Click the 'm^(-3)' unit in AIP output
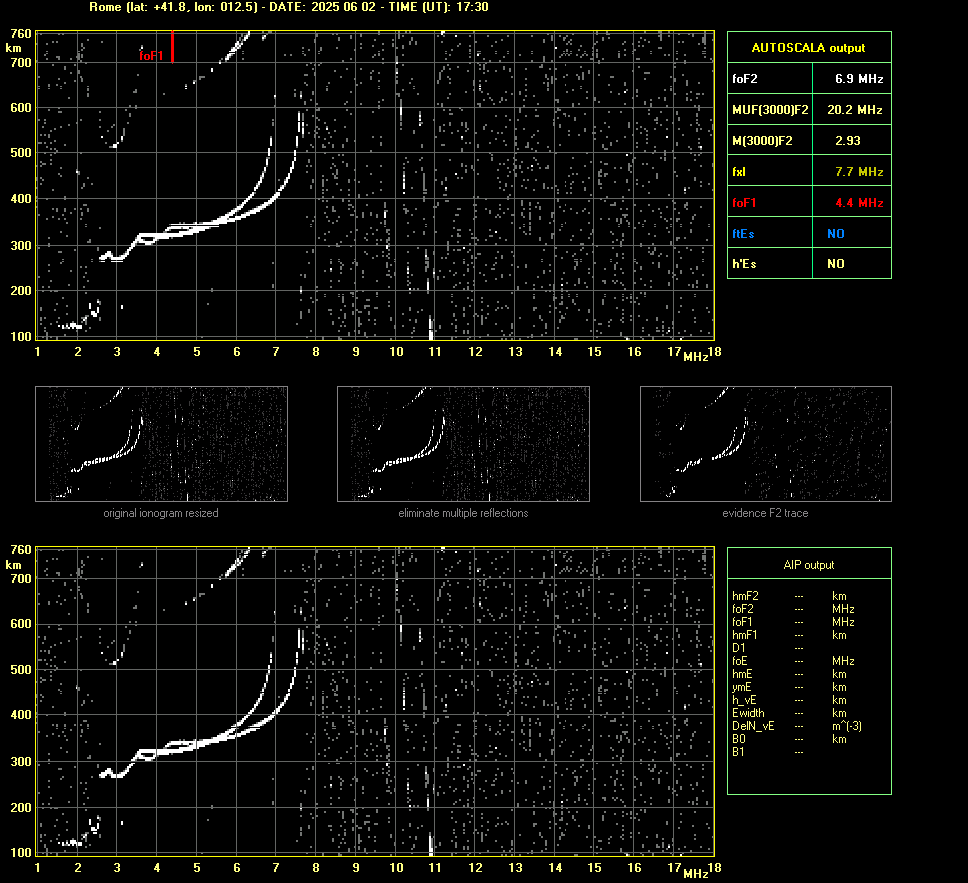This screenshot has width=968, height=883. (847, 726)
